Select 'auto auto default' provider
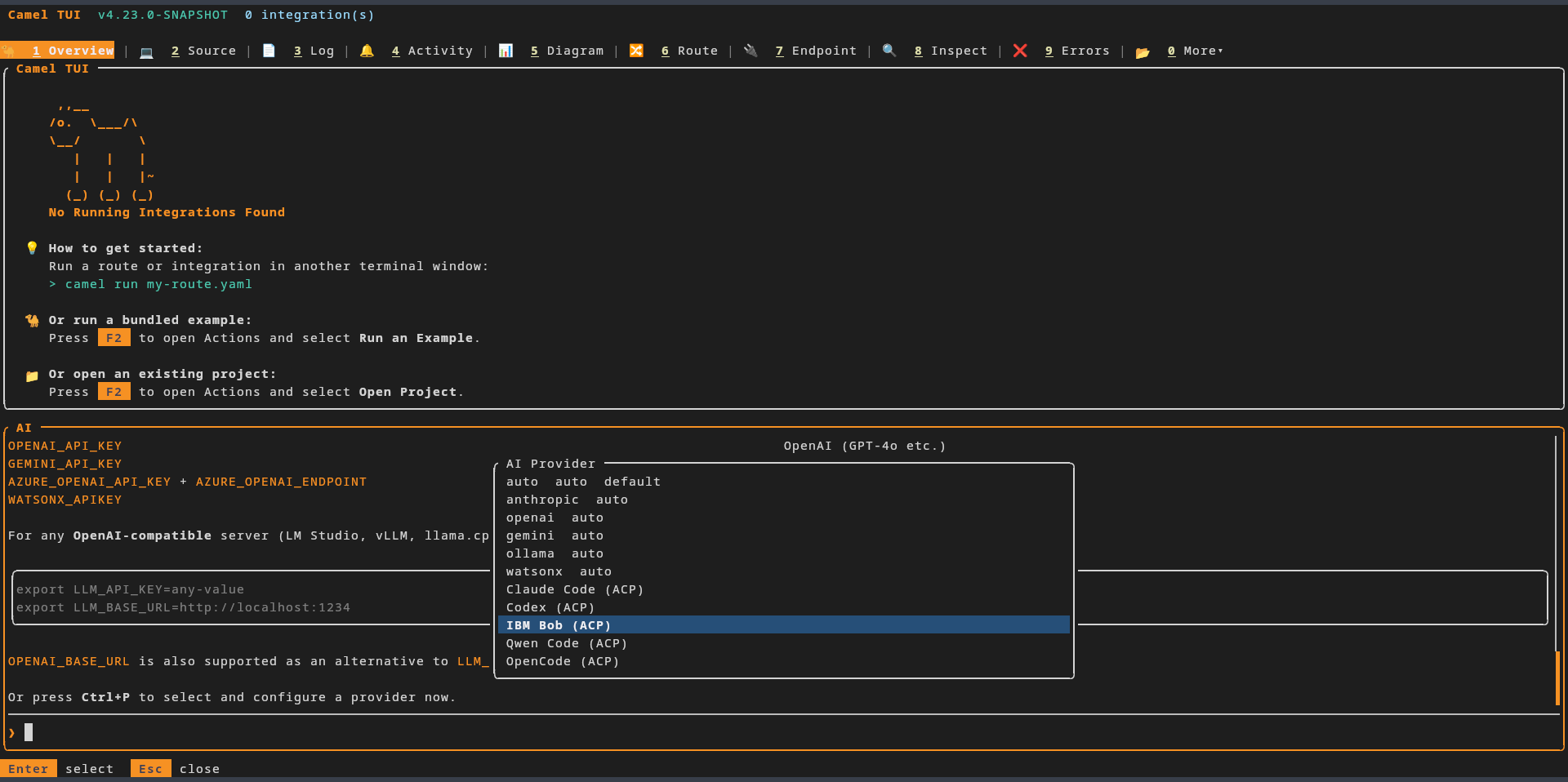Image resolution: width=1568 pixels, height=782 pixels. [x=784, y=482]
